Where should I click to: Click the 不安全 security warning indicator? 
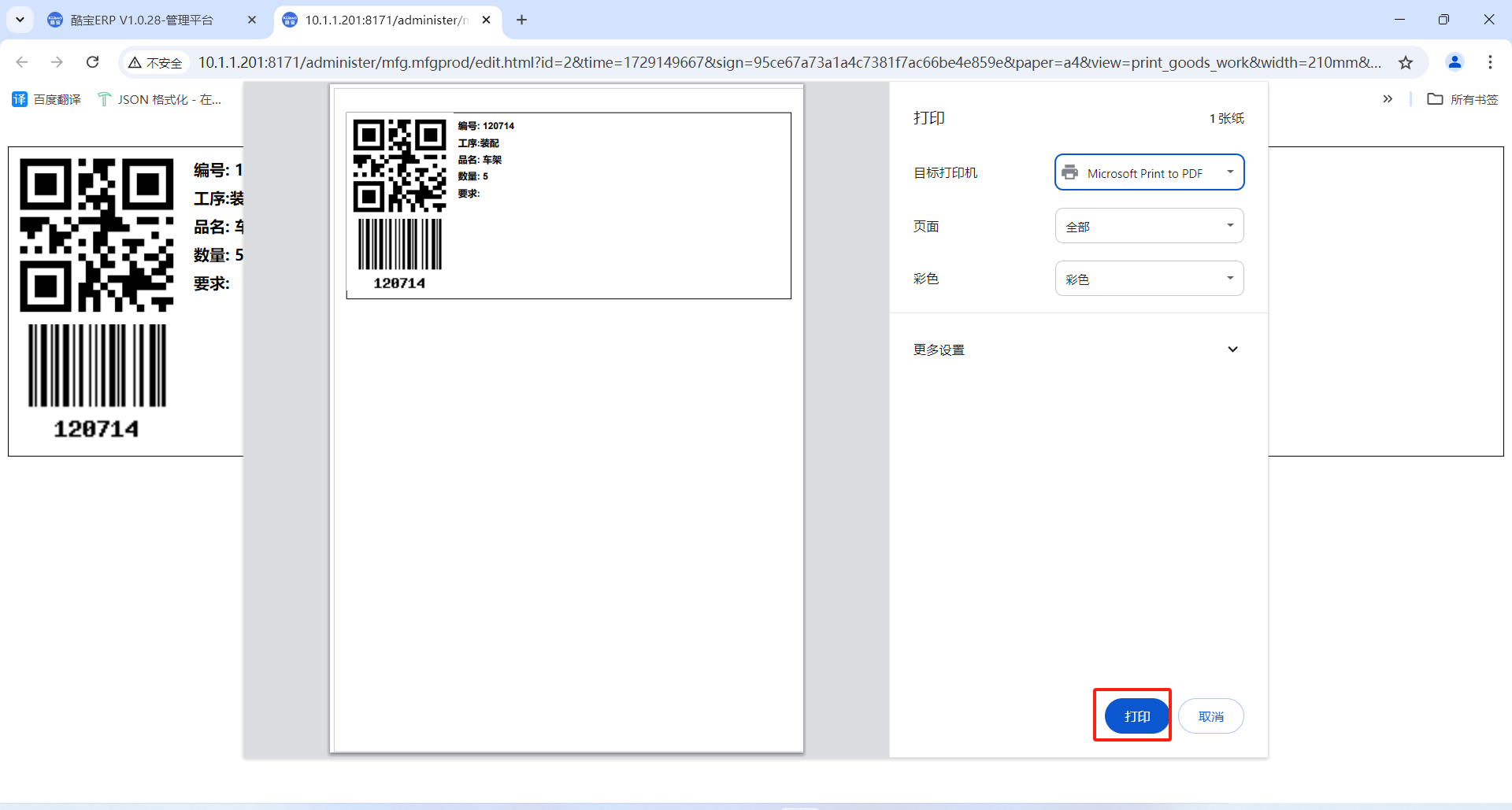tap(156, 63)
